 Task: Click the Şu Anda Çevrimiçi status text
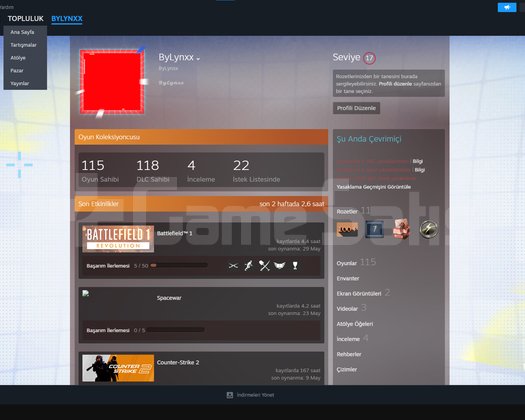tap(369, 139)
